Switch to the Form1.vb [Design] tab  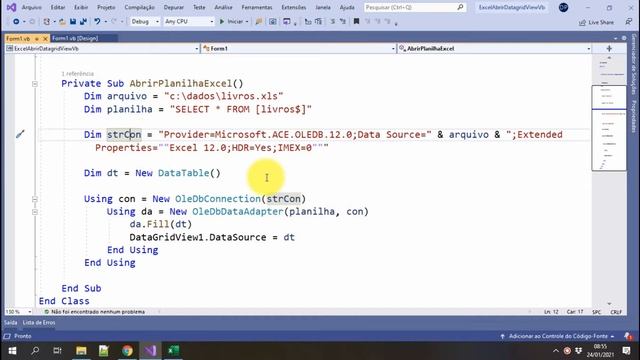(x=75, y=38)
